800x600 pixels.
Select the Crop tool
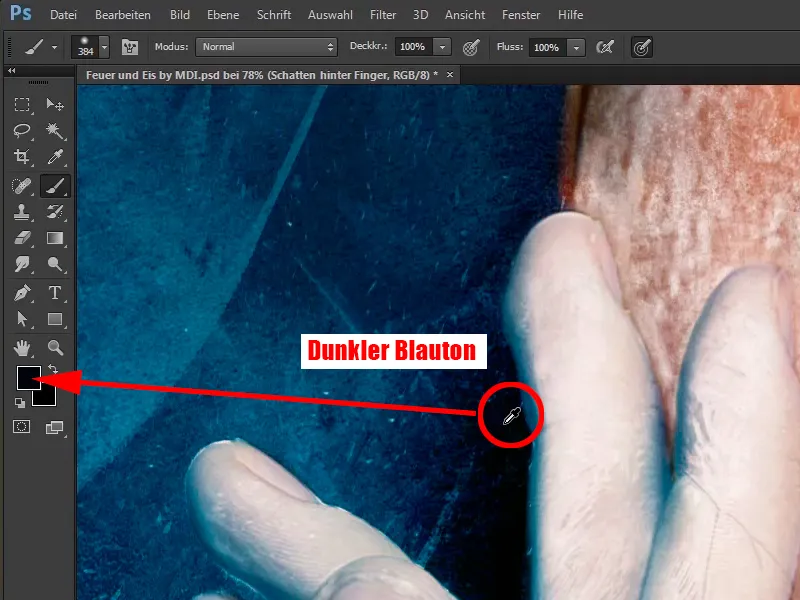pyautogui.click(x=21, y=157)
